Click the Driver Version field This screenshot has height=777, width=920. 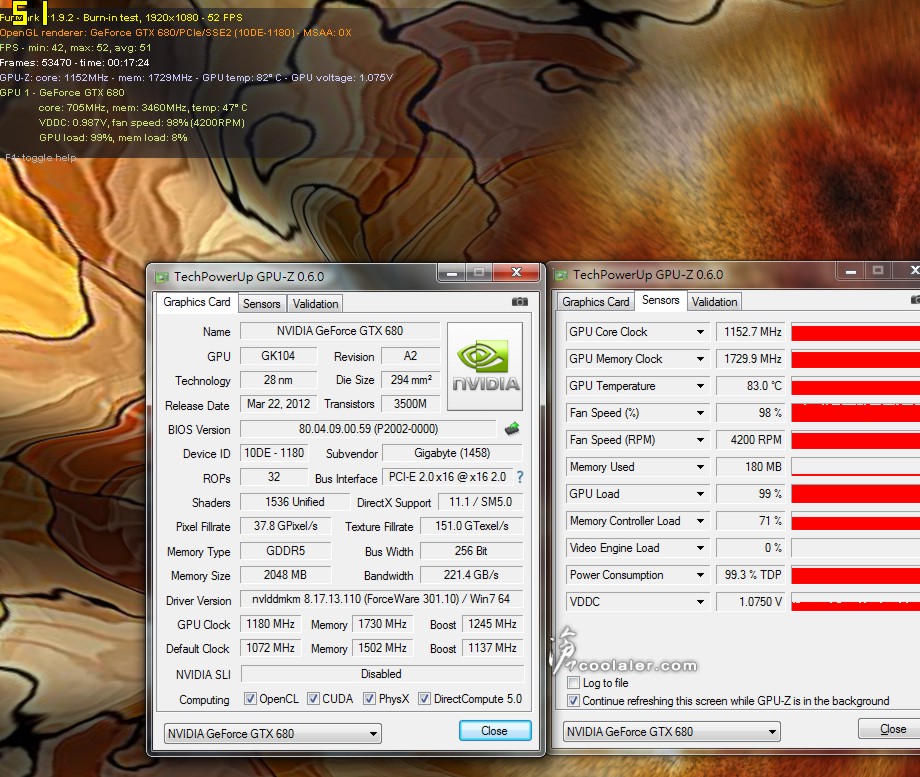pyautogui.click(x=381, y=599)
